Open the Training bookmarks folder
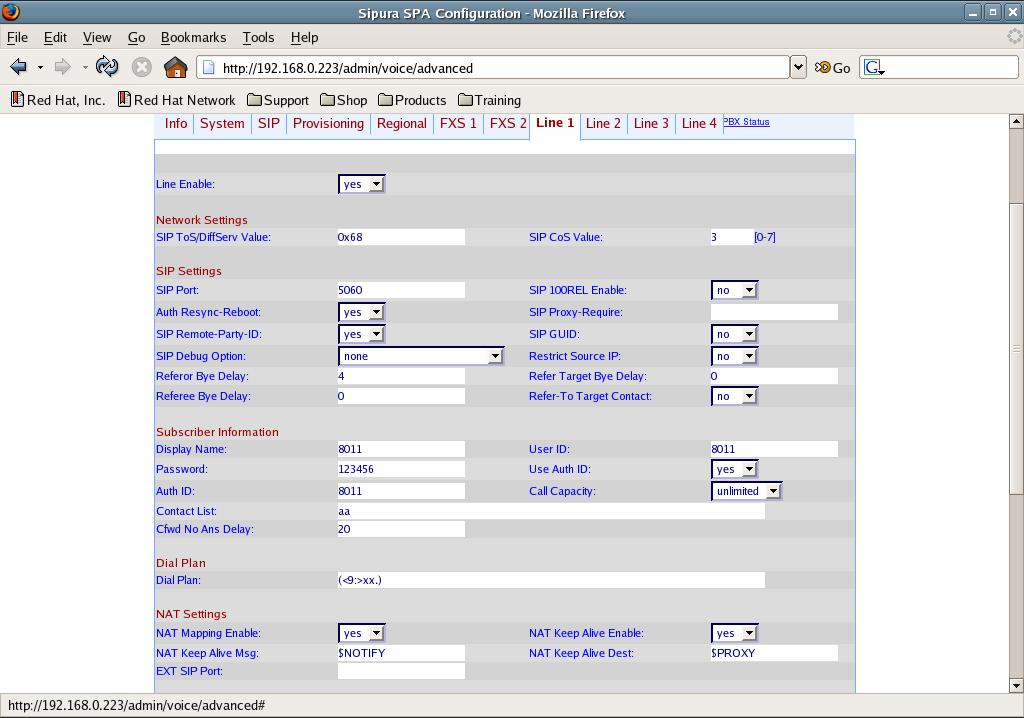1024x718 pixels. click(x=489, y=100)
